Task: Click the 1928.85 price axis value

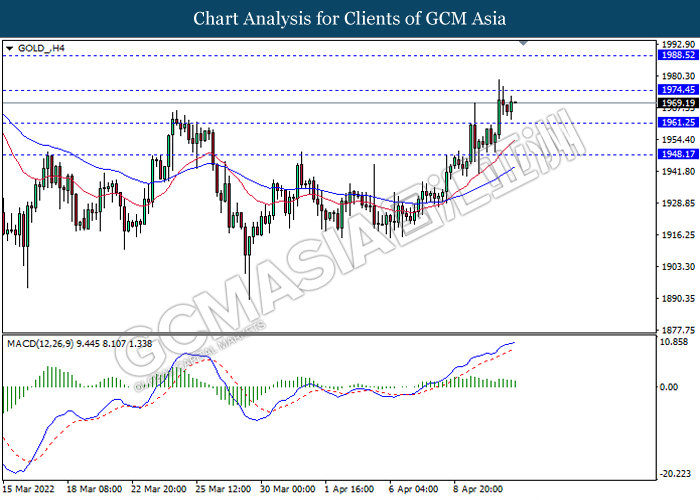Action: [x=678, y=203]
